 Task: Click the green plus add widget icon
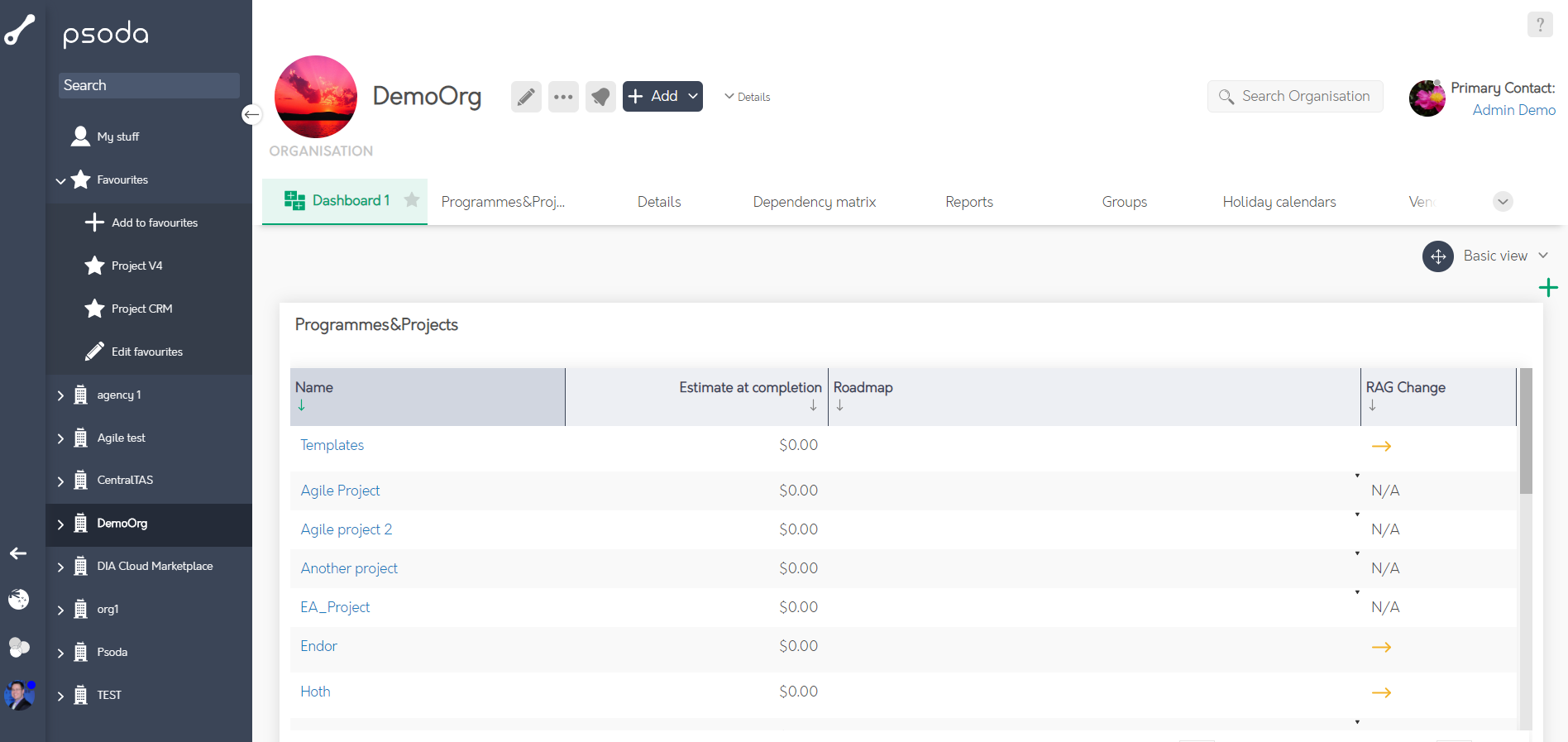(x=1547, y=288)
